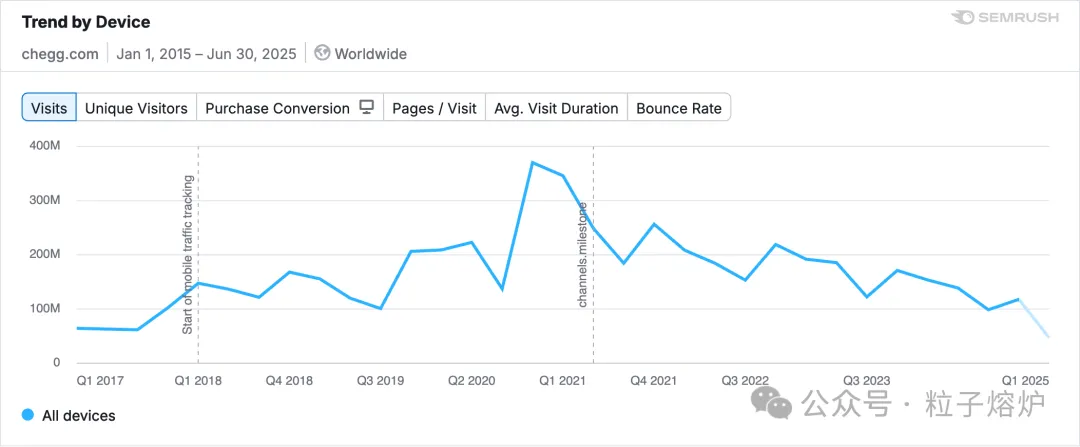This screenshot has height=447, width=1080.
Task: Click the 'Jan 1, 2015 – Jun 30, 2025' date range
Action: (x=206, y=54)
